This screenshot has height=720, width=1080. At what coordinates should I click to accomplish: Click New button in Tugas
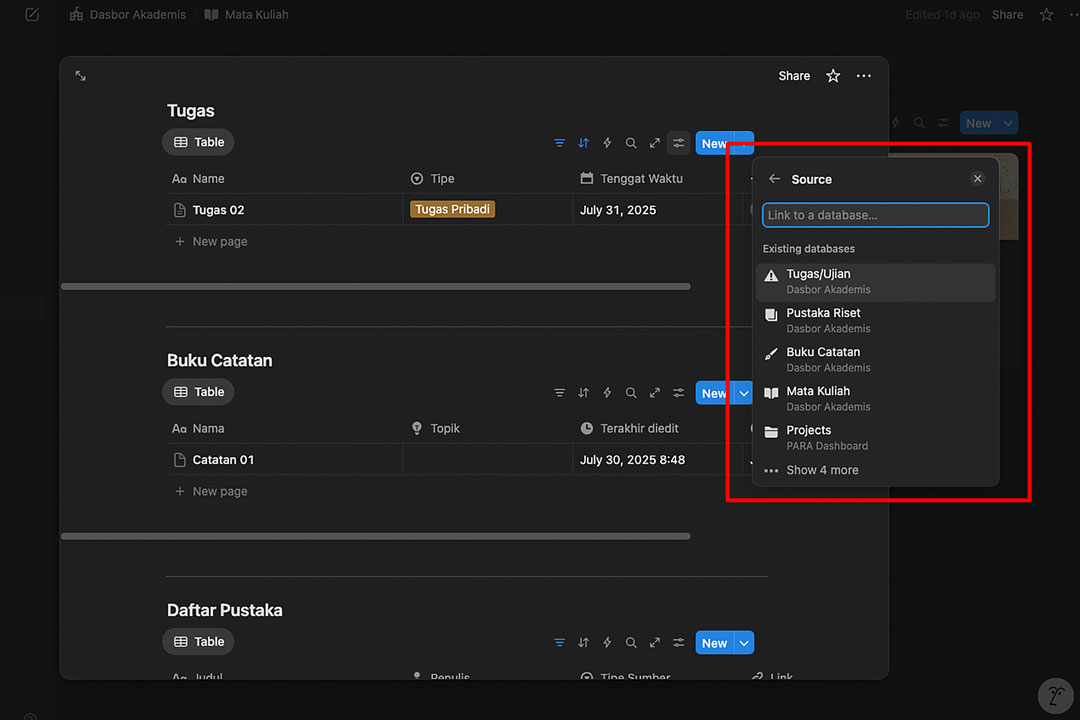click(x=714, y=143)
